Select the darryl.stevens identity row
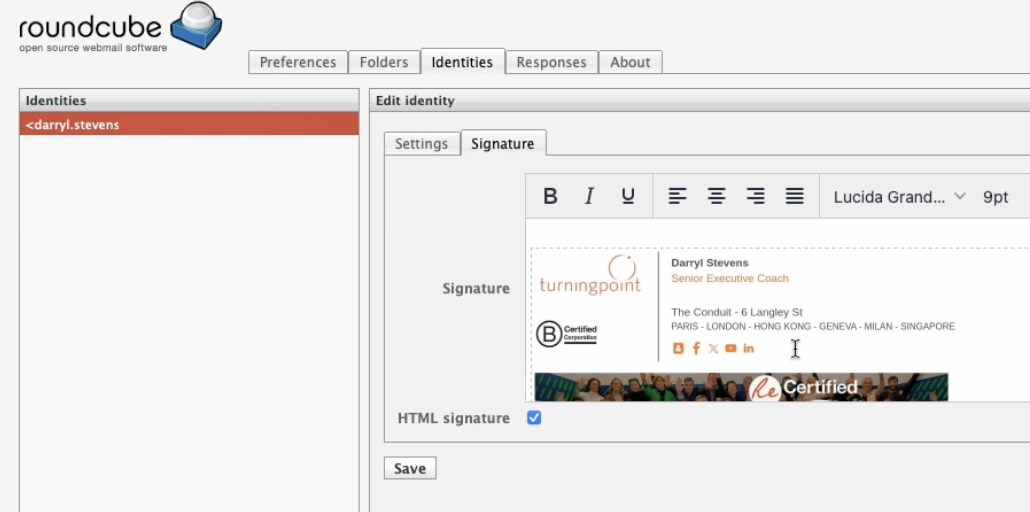Viewport: 1030px width, 512px height. (x=189, y=124)
